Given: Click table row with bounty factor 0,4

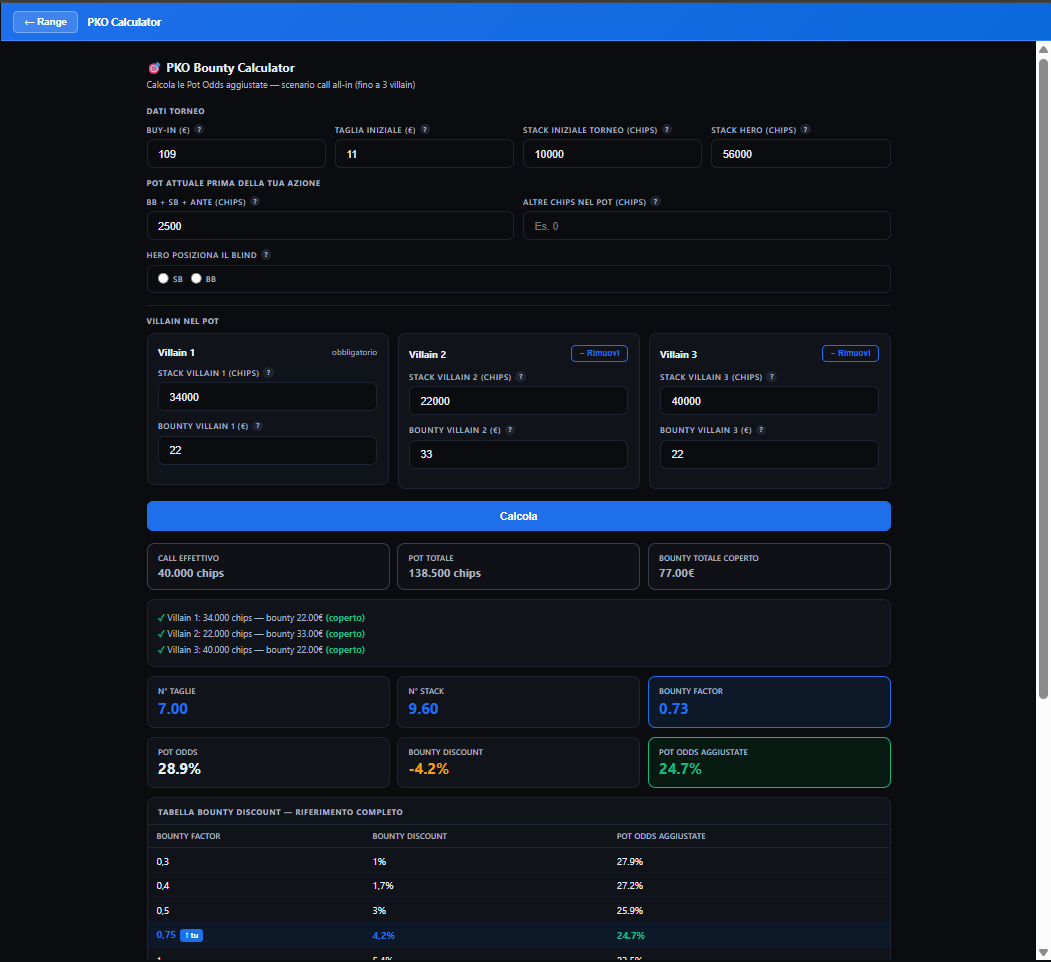Looking at the screenshot, I should click(x=519, y=886).
